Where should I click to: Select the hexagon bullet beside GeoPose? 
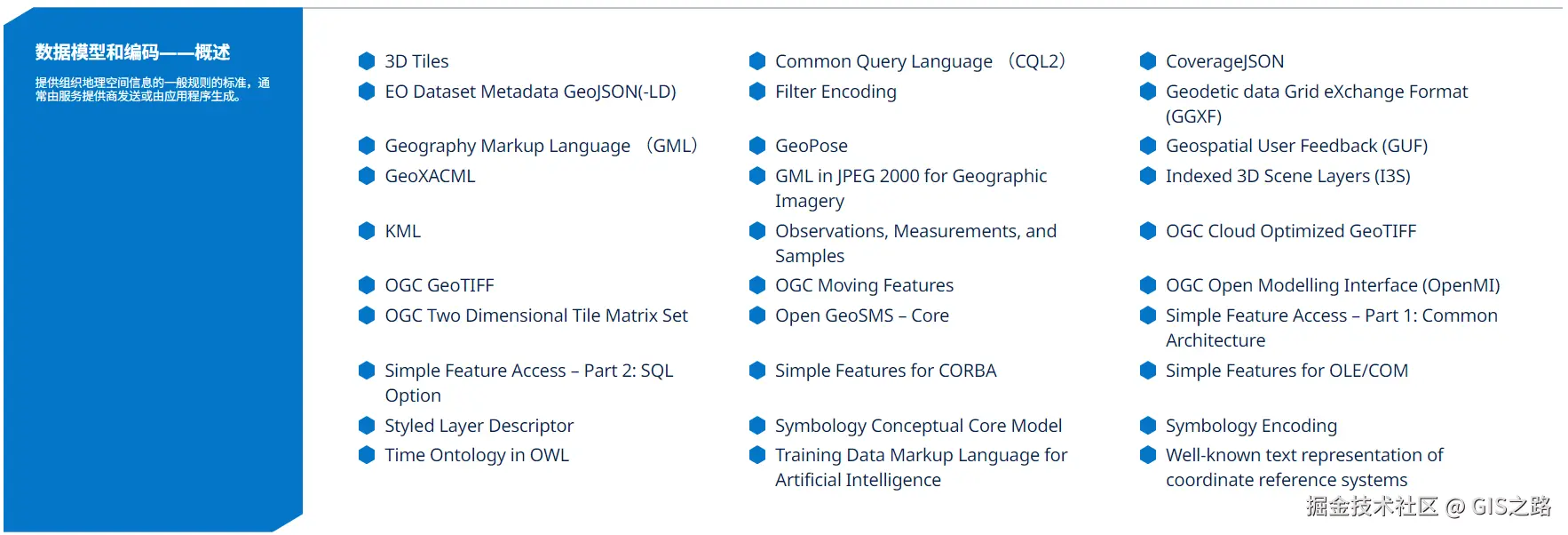pyautogui.click(x=757, y=146)
